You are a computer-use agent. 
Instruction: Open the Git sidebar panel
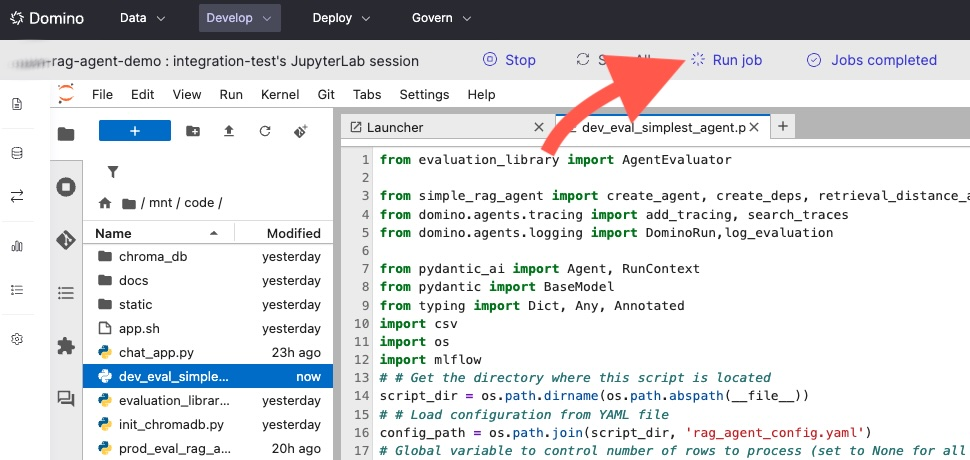(x=66, y=240)
